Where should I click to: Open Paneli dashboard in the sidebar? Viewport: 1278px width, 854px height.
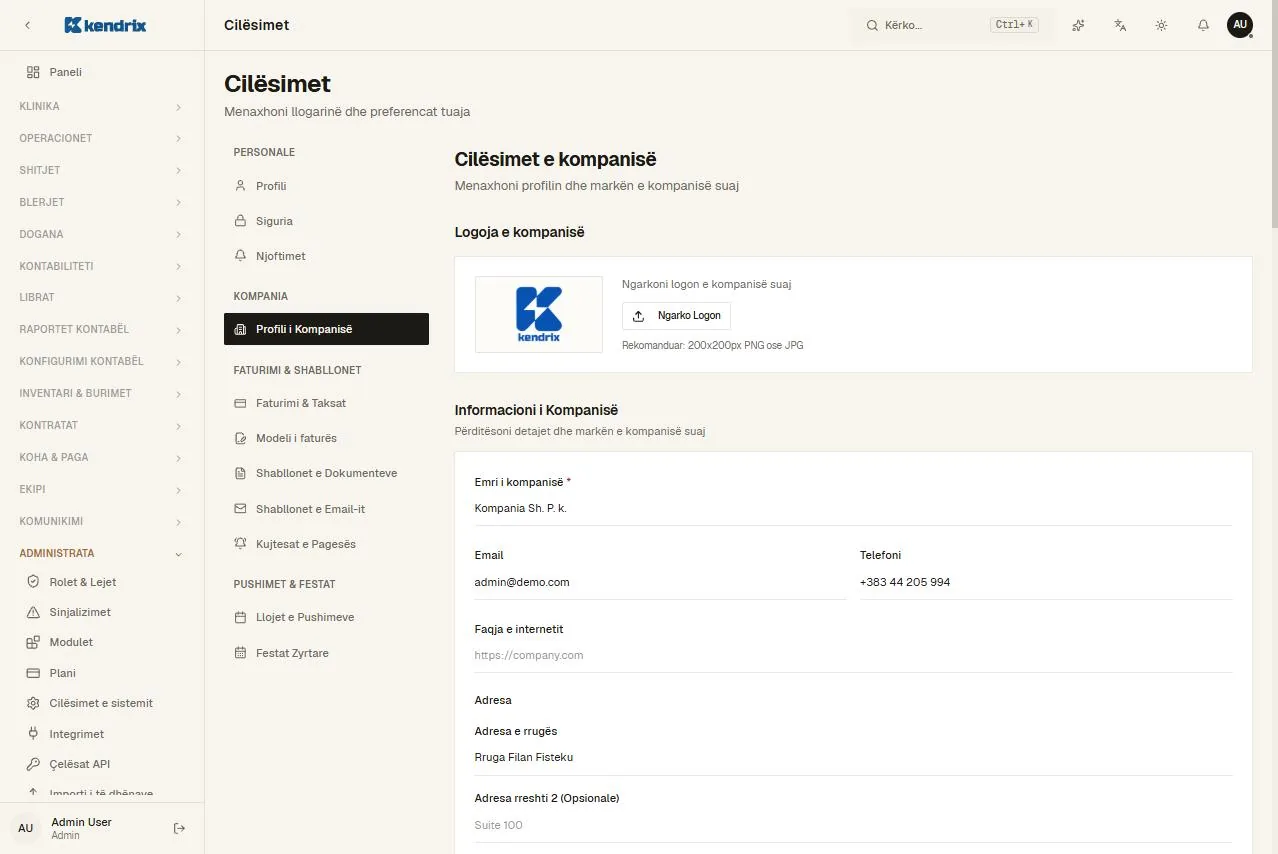pos(102,72)
